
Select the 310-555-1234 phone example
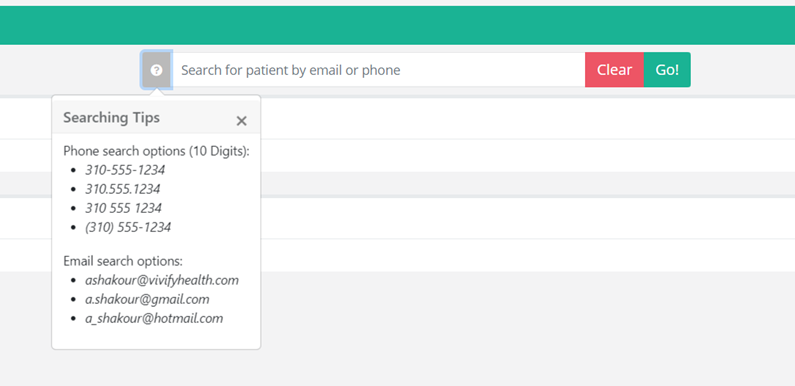[x=125, y=170]
